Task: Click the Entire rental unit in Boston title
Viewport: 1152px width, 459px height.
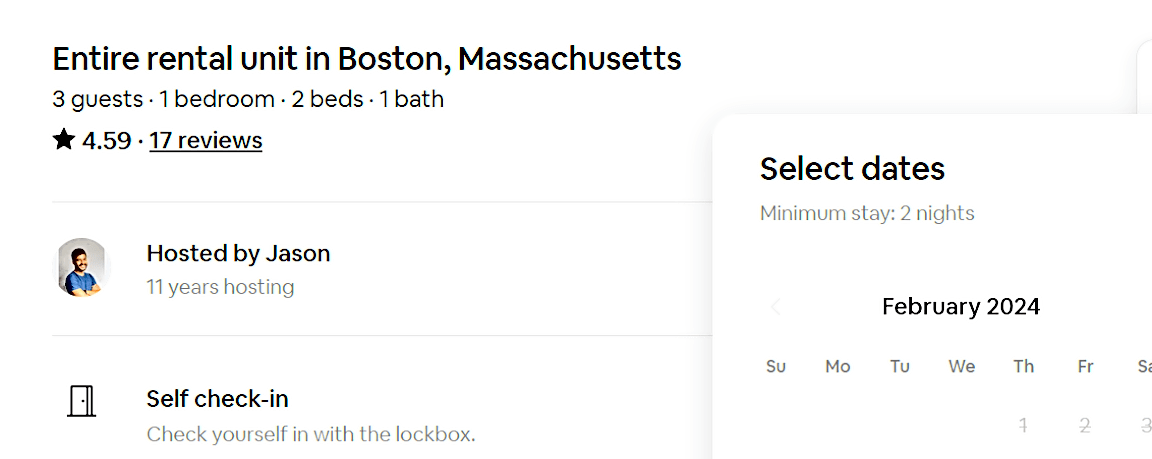Action: (367, 59)
